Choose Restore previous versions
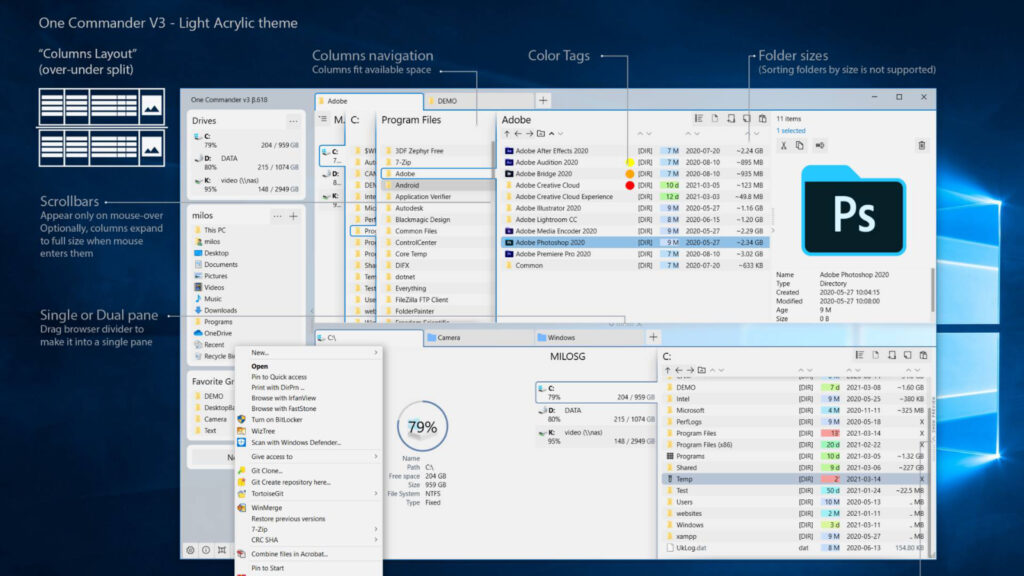 pos(288,519)
